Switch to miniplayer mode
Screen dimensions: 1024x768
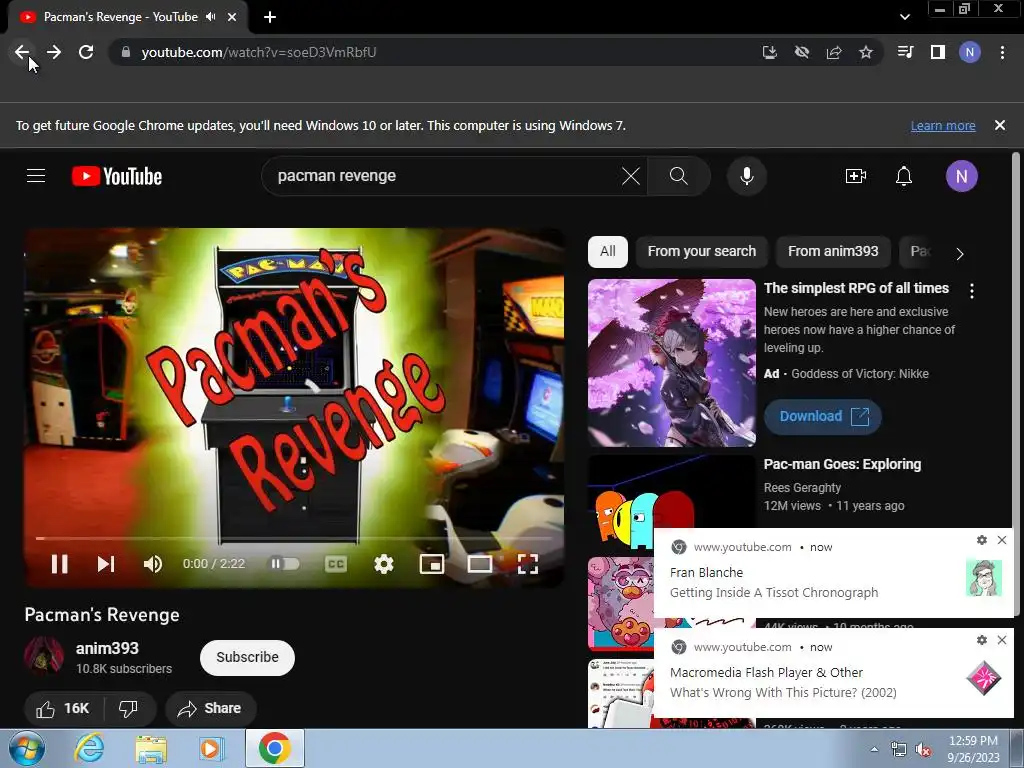pyautogui.click(x=432, y=564)
